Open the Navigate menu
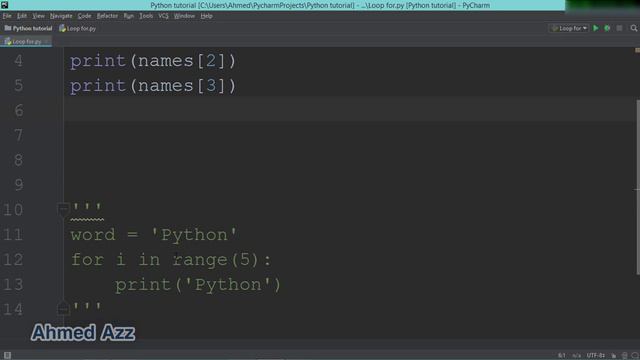640x360 pixels. (61, 16)
